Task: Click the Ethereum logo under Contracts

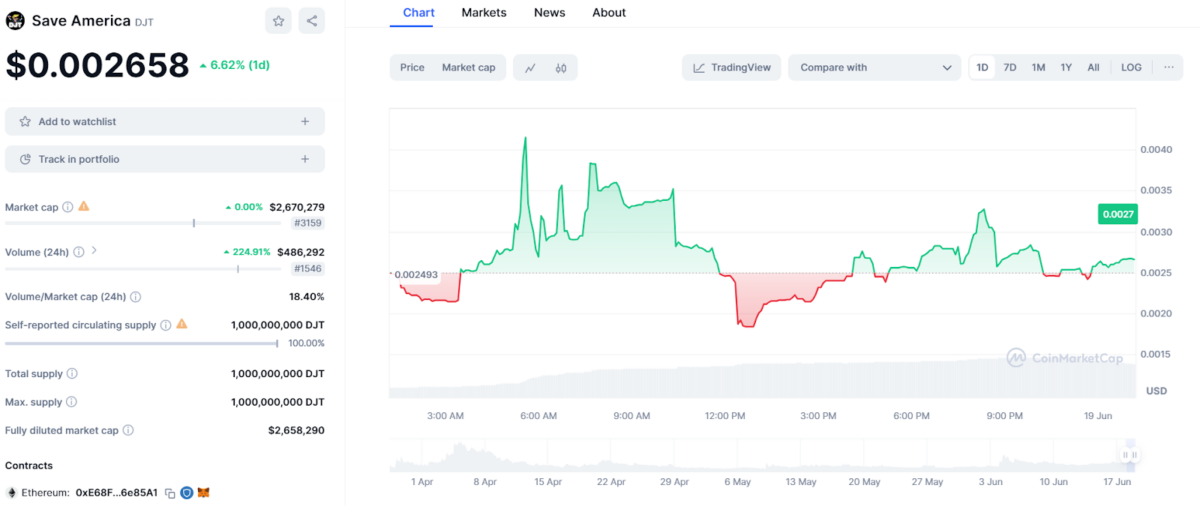Action: click(12, 493)
